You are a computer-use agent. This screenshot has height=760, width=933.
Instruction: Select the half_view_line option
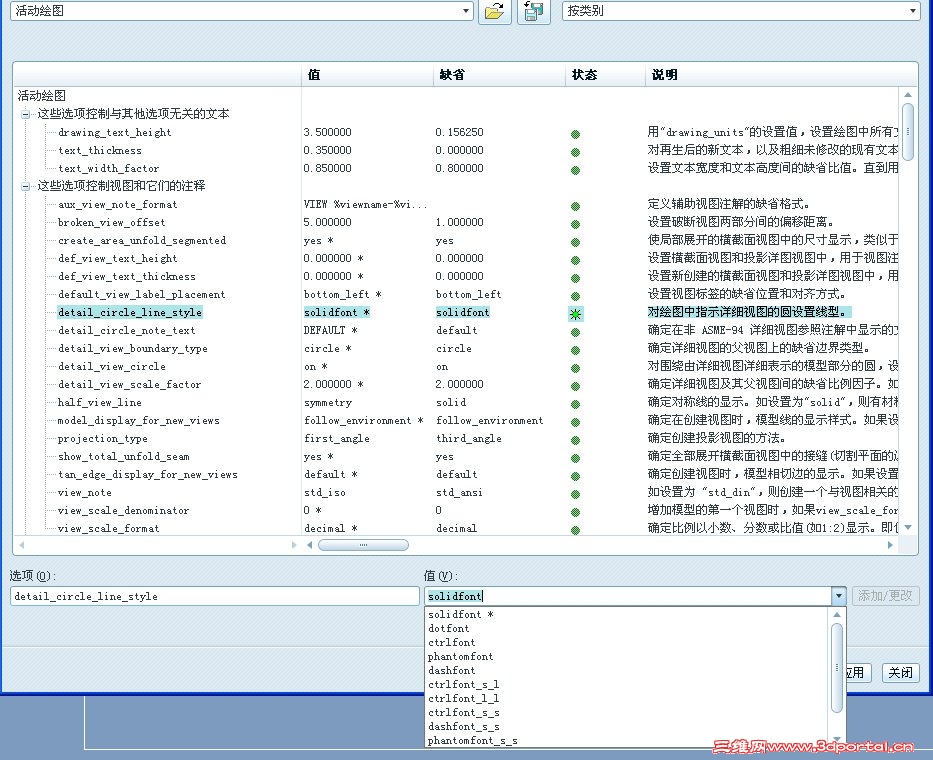click(x=99, y=402)
